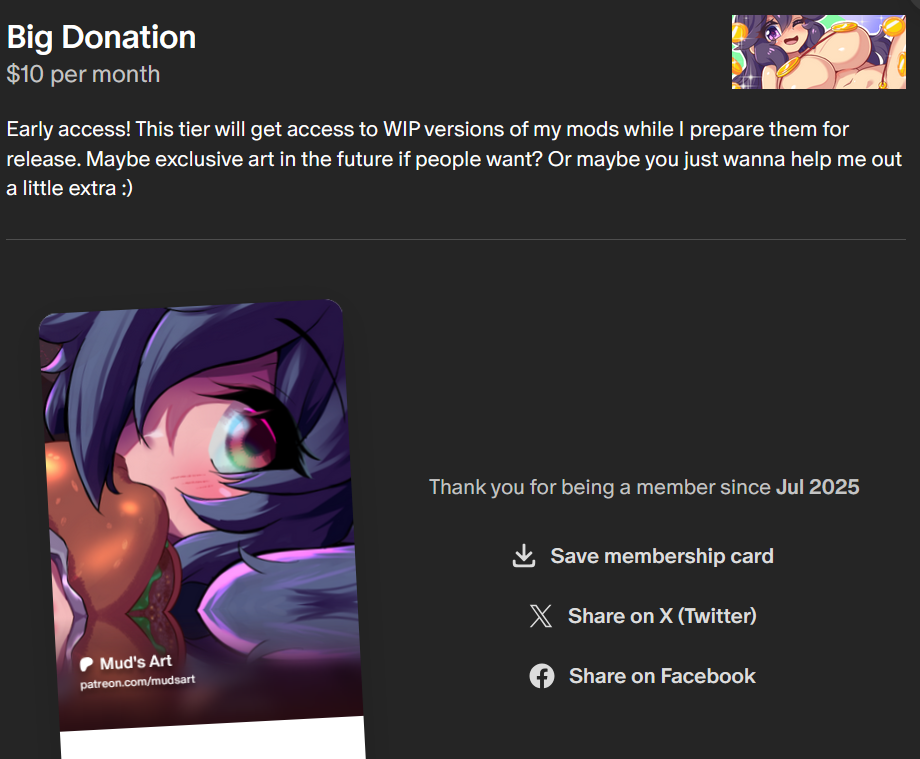Click the Big Donation tier heading

pyautogui.click(x=101, y=37)
